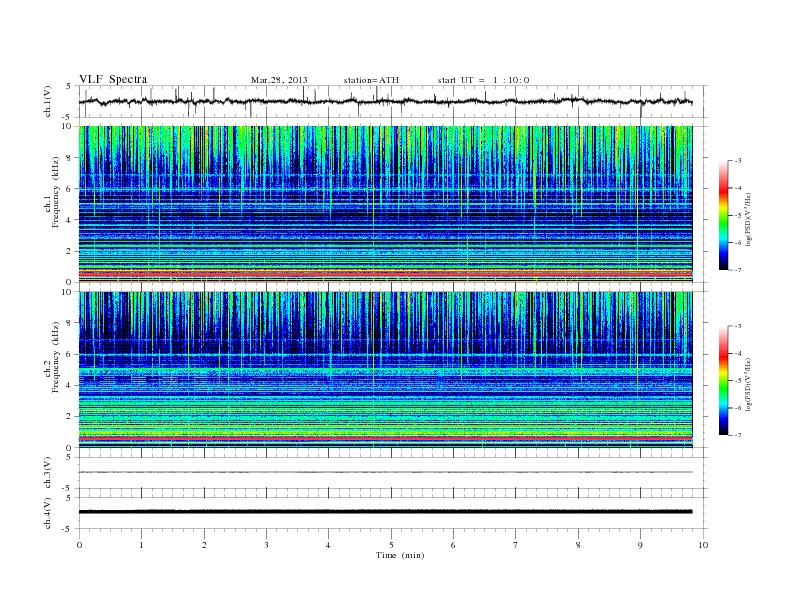Click the 'station=ATH' header text

coord(371,80)
